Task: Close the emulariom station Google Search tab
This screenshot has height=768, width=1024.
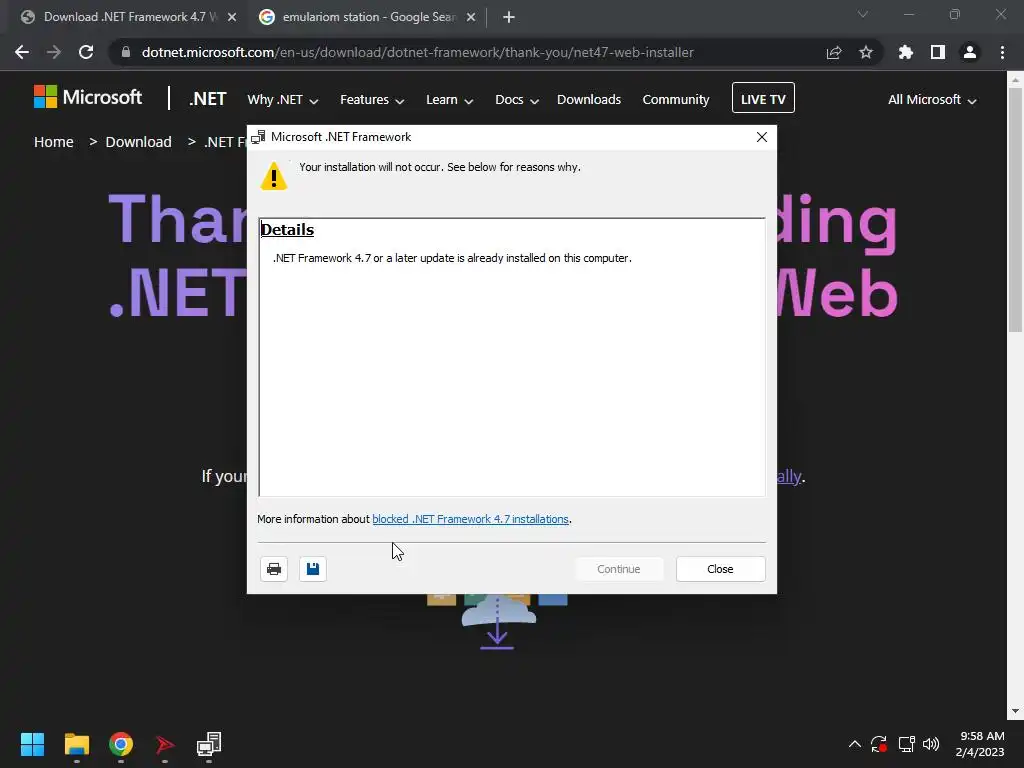Action: coord(471,17)
